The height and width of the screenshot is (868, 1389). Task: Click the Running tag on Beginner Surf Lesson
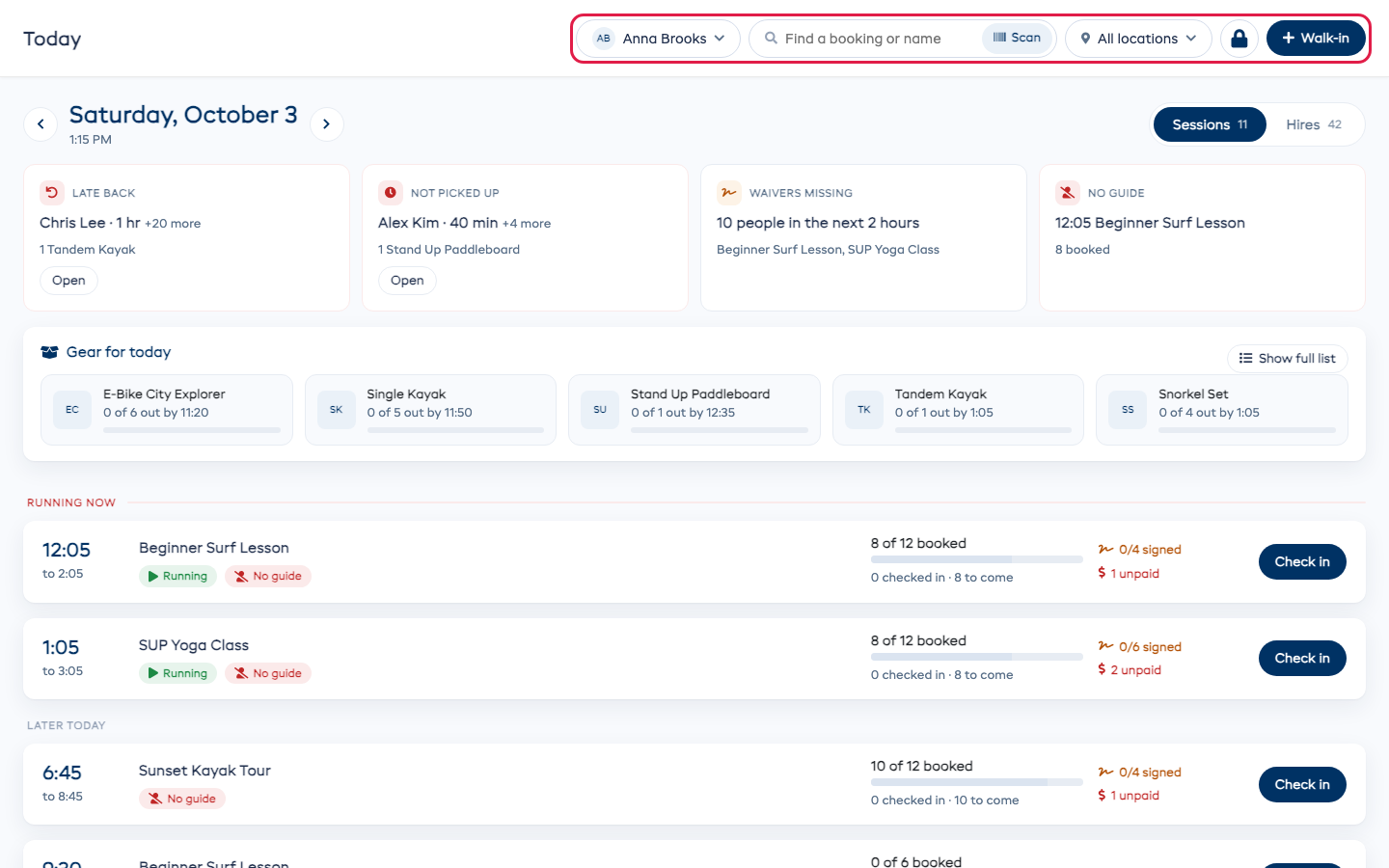[x=177, y=576]
